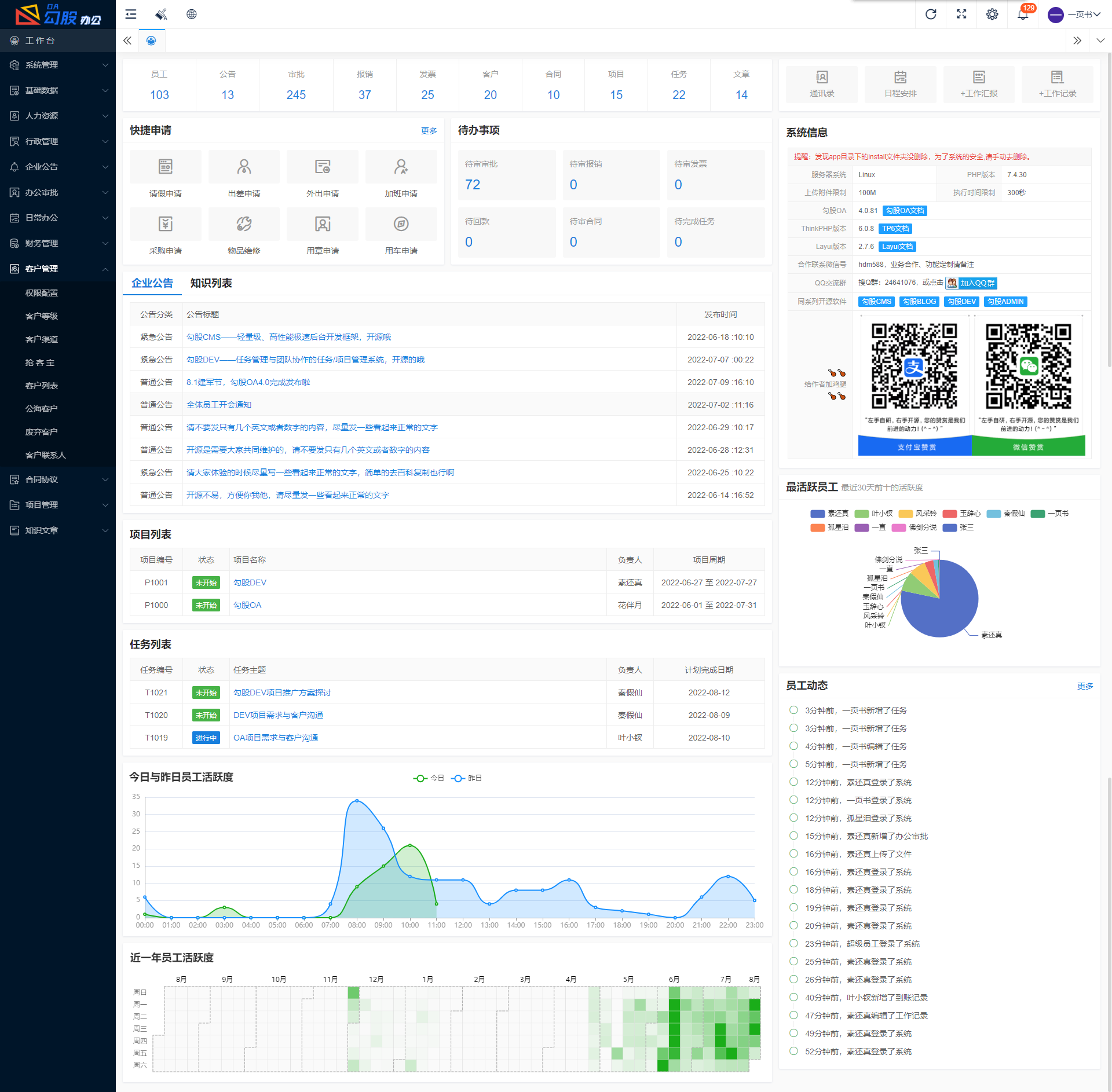Open theme settings gear icon

click(x=992, y=14)
